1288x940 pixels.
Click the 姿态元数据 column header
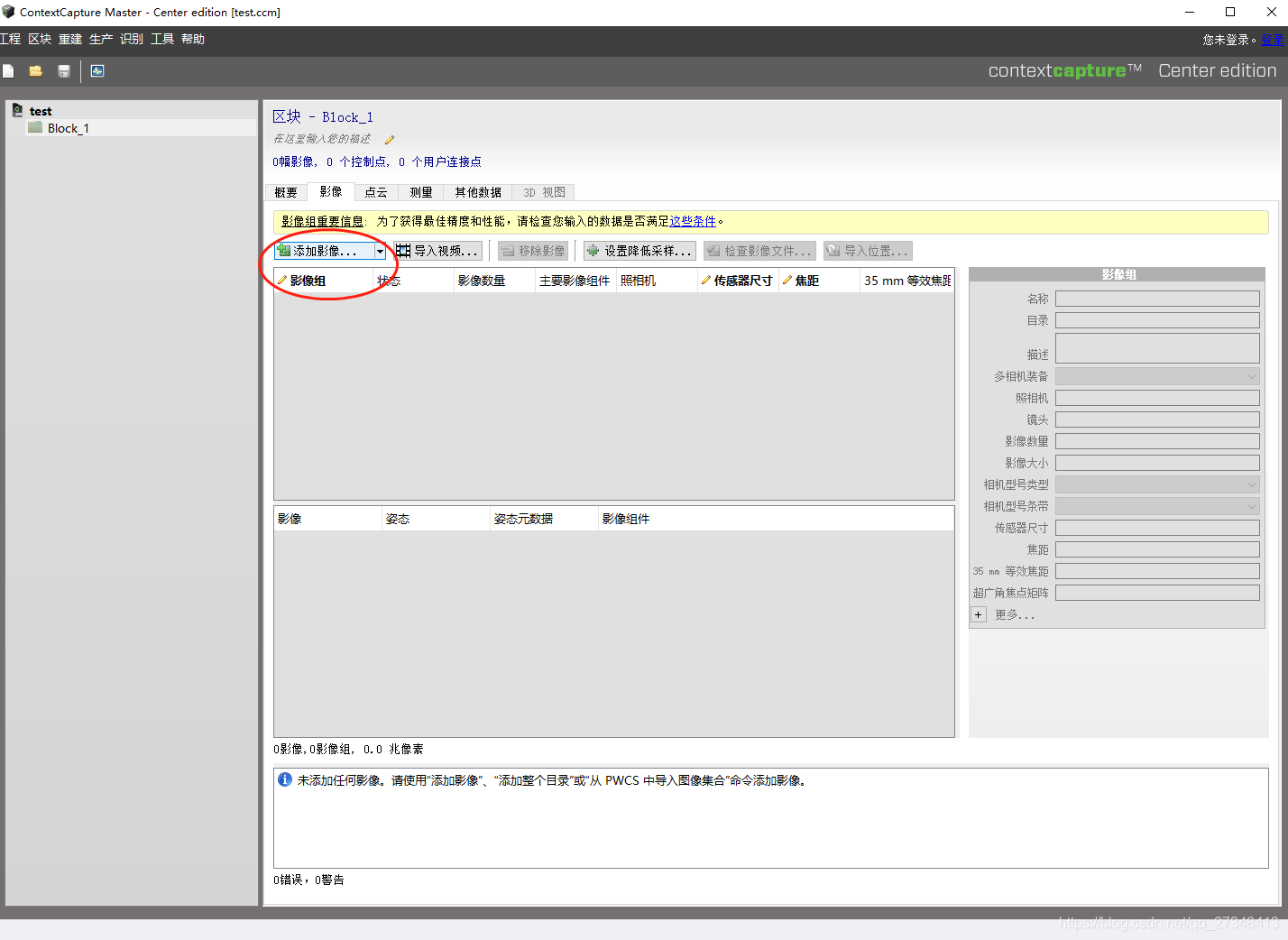[544, 519]
